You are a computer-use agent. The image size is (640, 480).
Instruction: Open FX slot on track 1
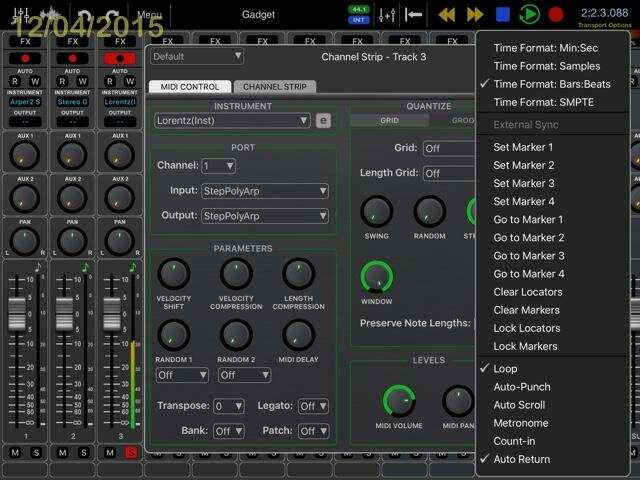[x=25, y=41]
